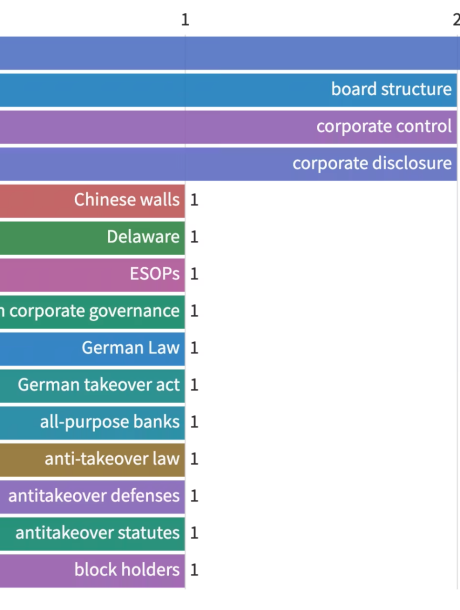This screenshot has height=610, width=460.
Task: Click the Delaware bar
Action: click(92, 238)
